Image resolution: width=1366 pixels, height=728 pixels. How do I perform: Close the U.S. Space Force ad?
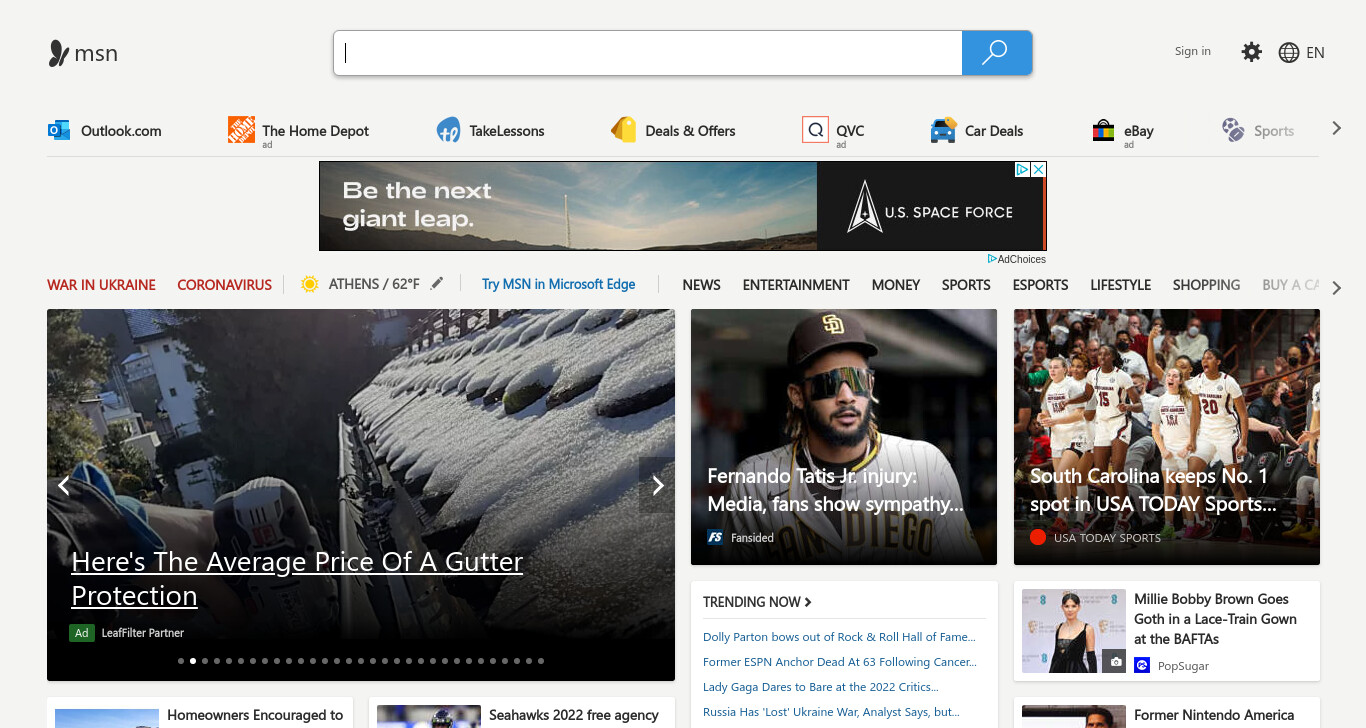1038,170
